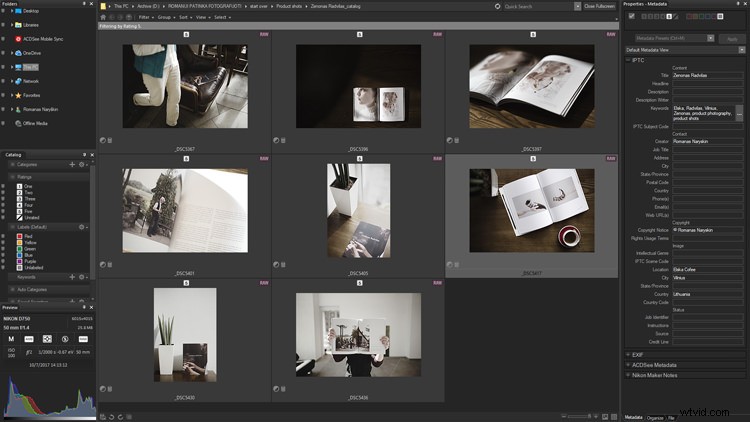Image resolution: width=750 pixels, height=422 pixels.
Task: Expand the EXIF section
Action: [628, 355]
